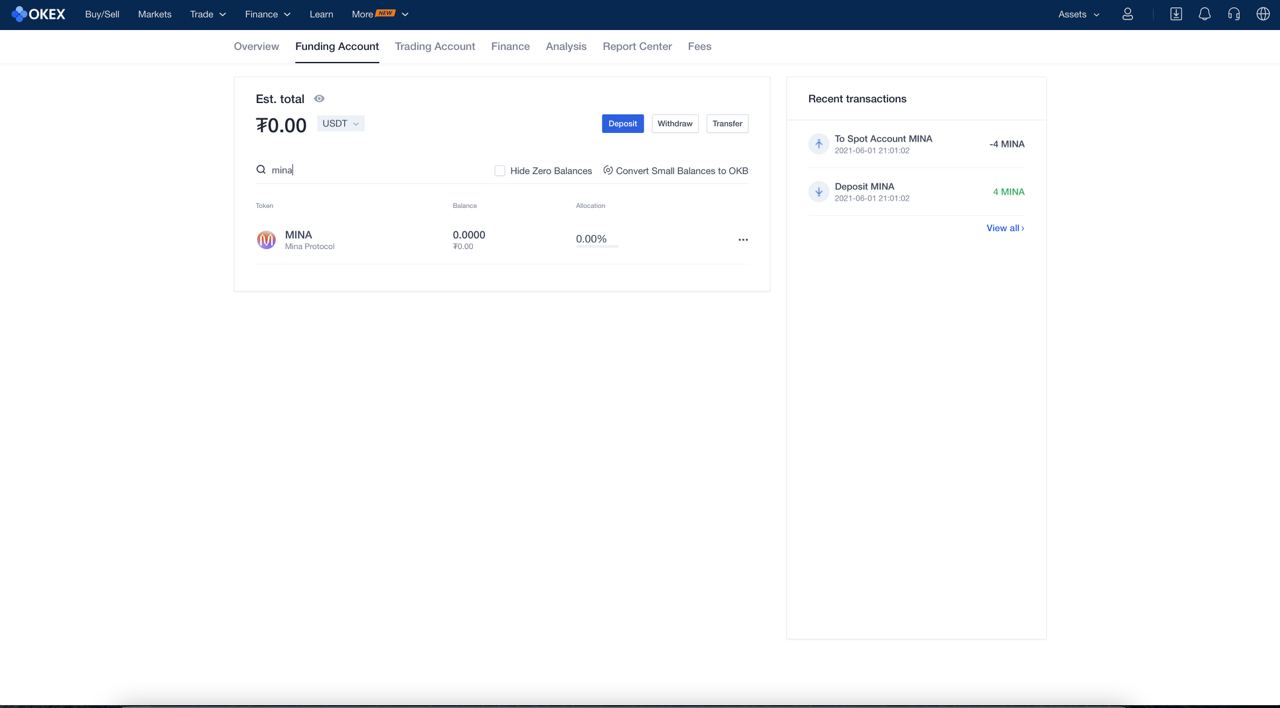Open the support headset icon
Viewport: 1280px width, 708px height.
point(1234,14)
